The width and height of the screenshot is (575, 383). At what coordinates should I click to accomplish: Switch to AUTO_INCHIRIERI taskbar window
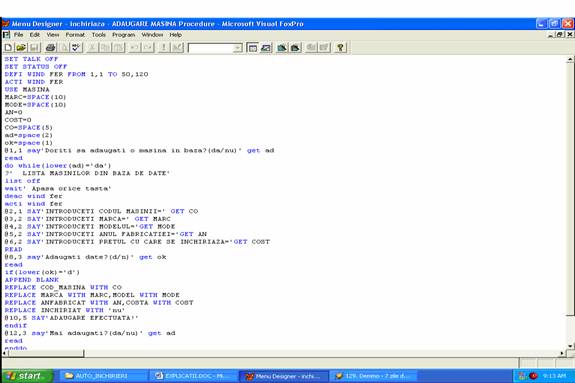tap(101, 376)
